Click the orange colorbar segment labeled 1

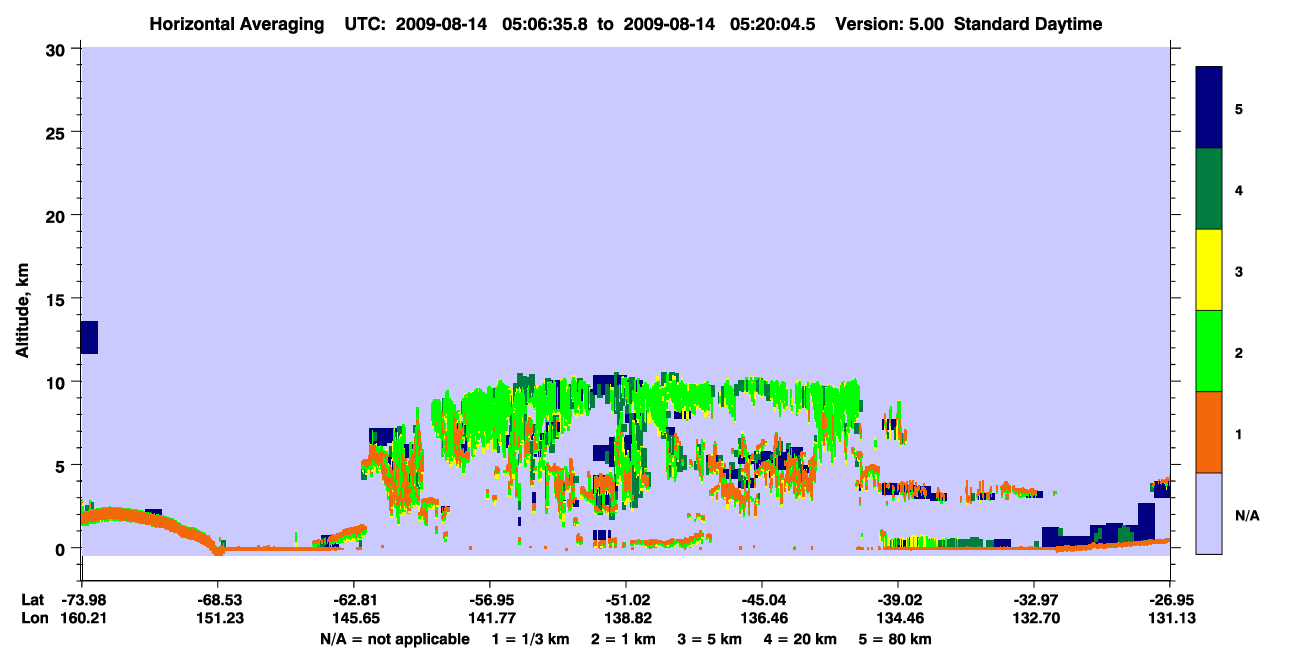coord(1209,432)
